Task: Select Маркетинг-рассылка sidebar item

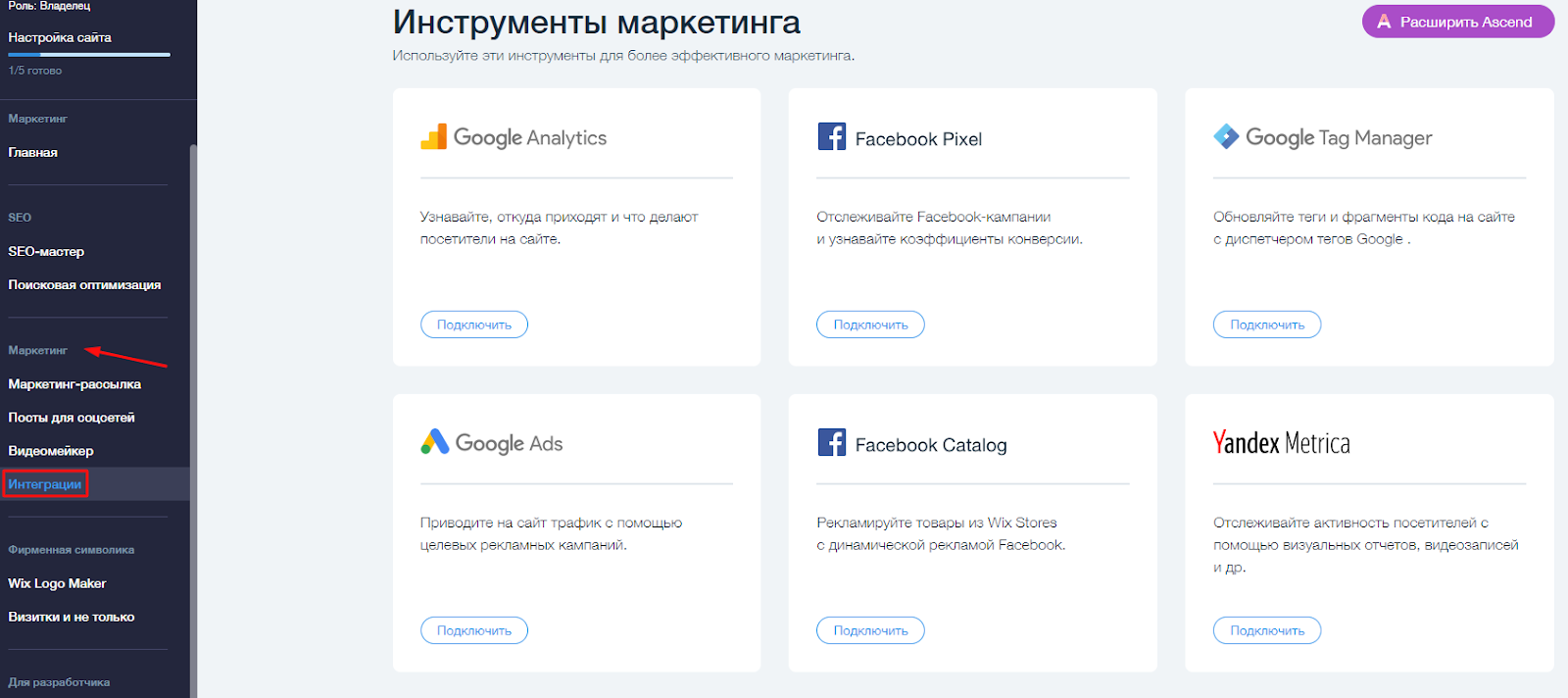Action: 74,384
